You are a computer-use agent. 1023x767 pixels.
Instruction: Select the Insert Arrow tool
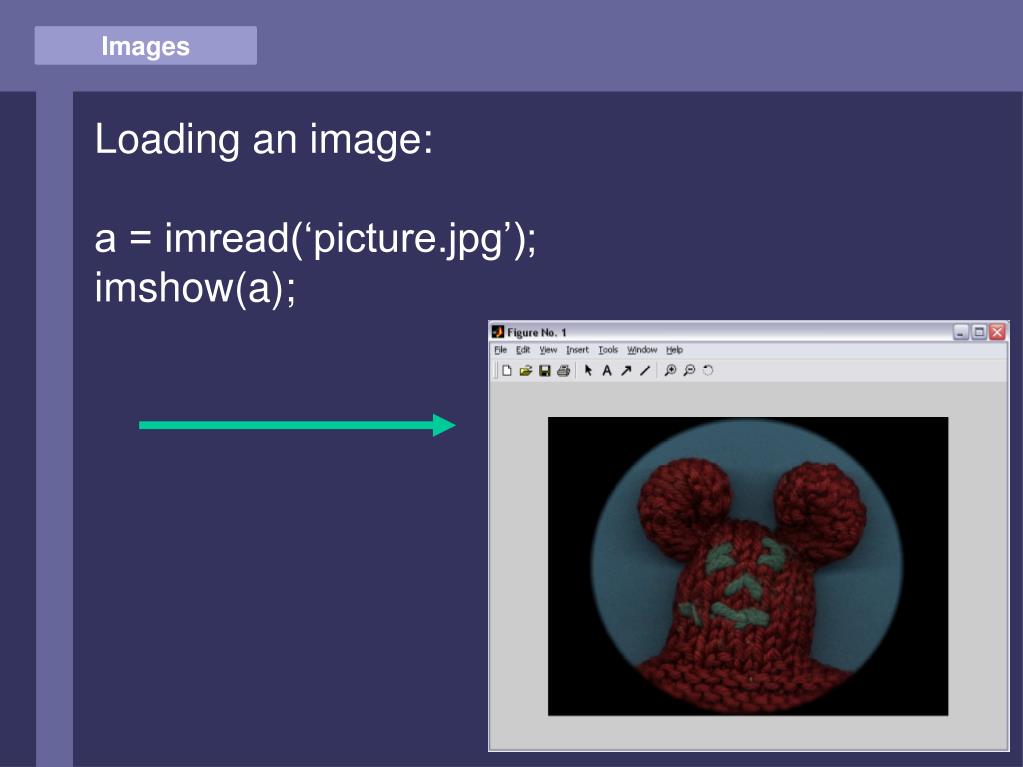tap(626, 370)
